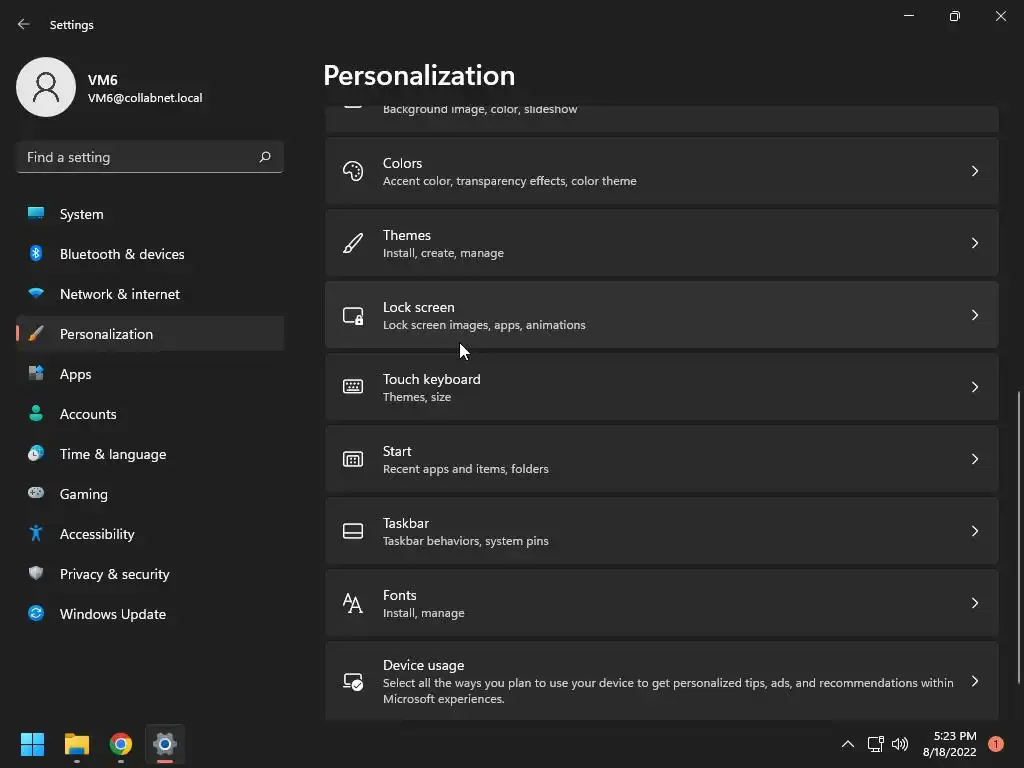Expand the Colors settings chevron
1024x768 pixels.
(975, 171)
